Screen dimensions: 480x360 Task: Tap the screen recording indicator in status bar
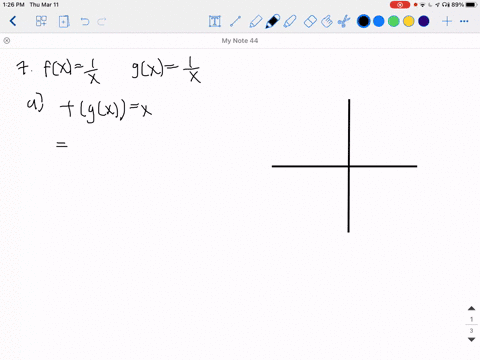pyautogui.click(x=400, y=5)
